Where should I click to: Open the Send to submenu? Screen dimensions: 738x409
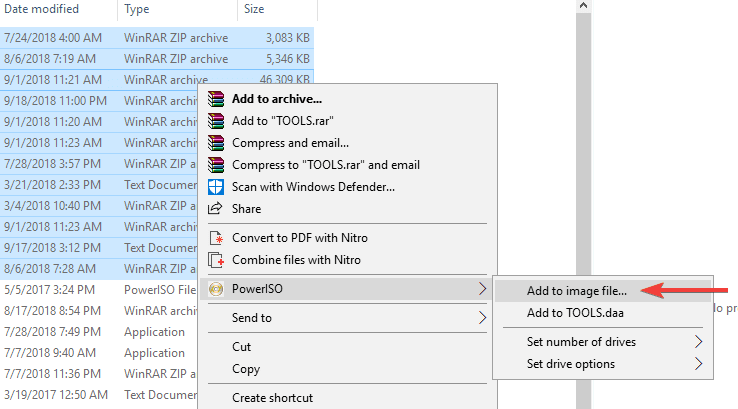pos(347,318)
